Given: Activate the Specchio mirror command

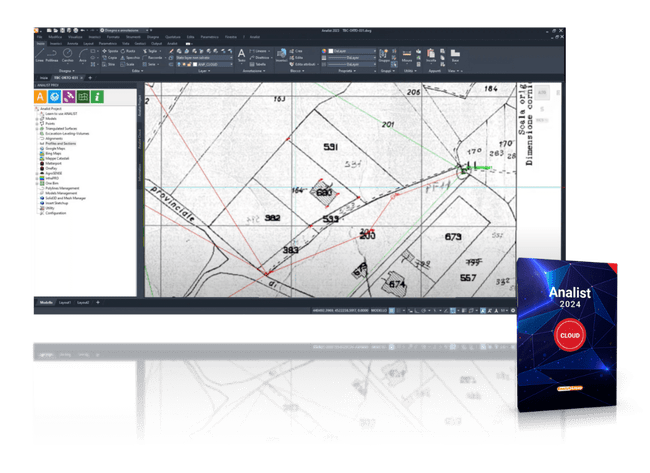Looking at the screenshot, I should [x=131, y=58].
